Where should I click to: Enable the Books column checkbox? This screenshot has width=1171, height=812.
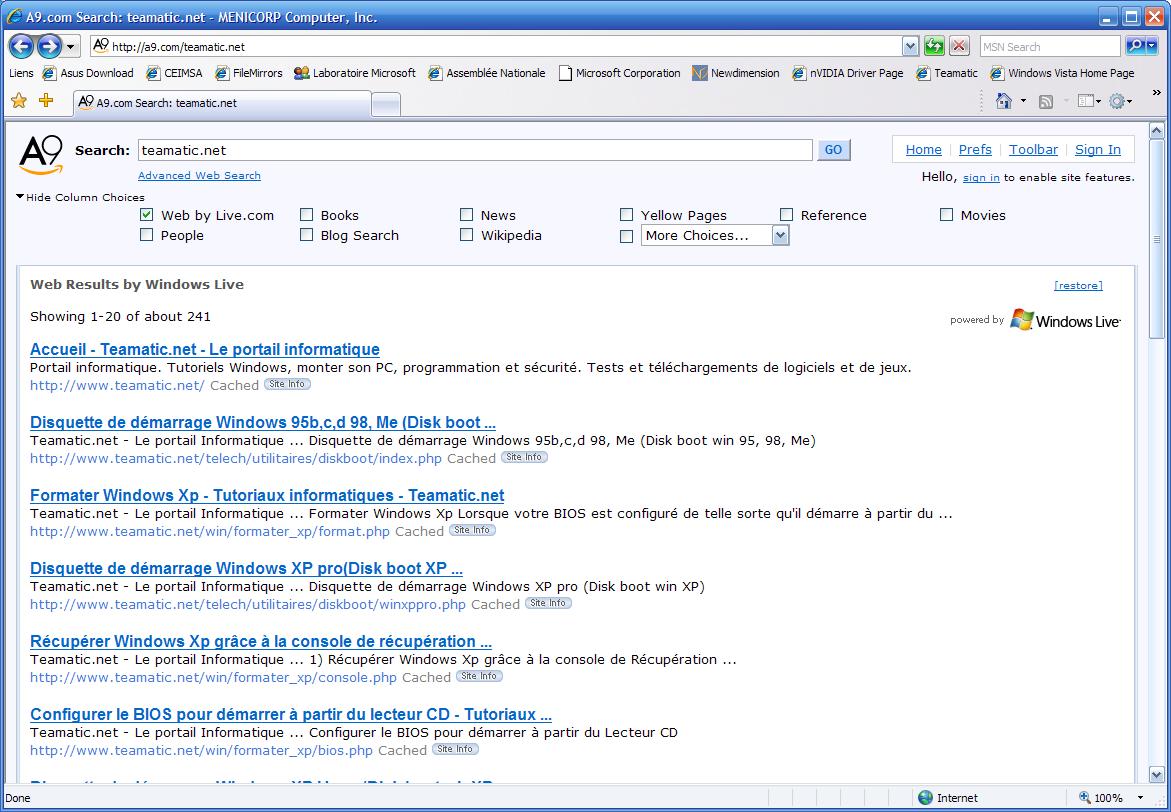[306, 215]
